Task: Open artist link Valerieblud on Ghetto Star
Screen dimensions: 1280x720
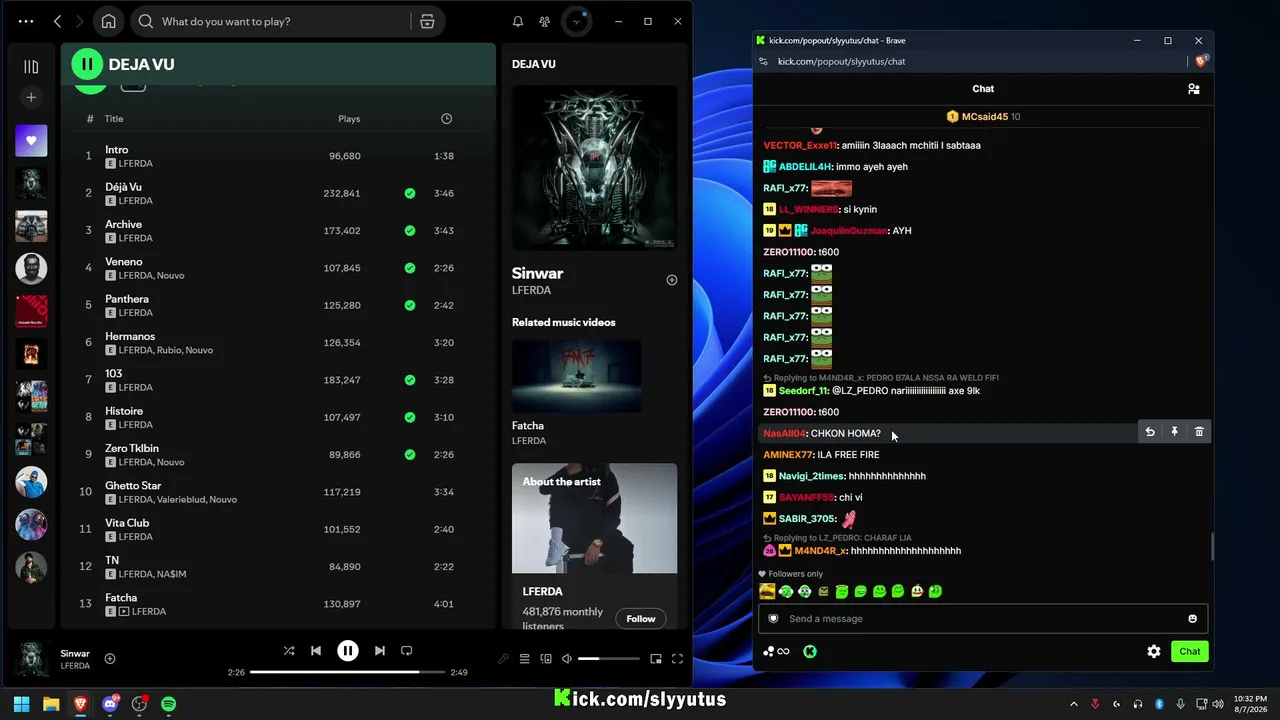Action: (x=181, y=499)
